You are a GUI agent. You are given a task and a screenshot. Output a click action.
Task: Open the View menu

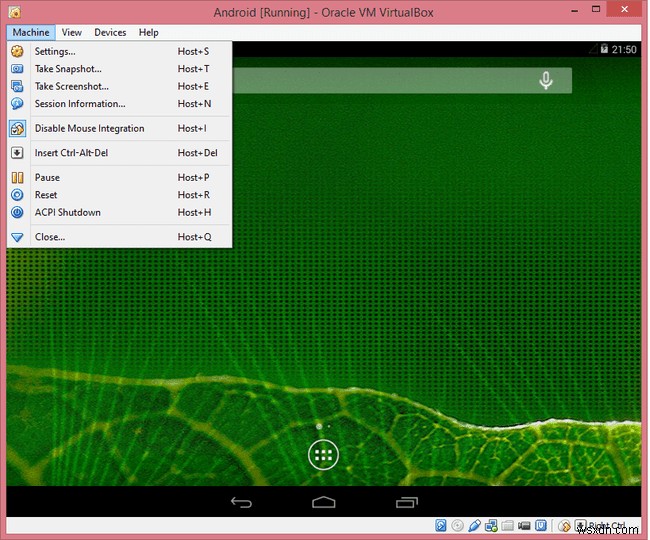72,32
